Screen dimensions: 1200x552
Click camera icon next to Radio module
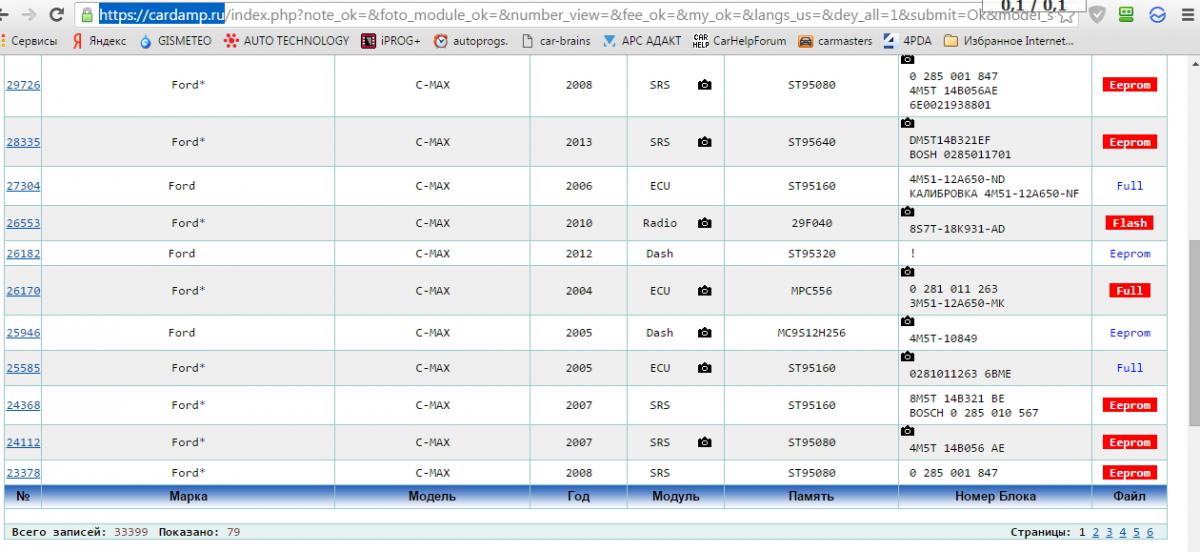705,223
